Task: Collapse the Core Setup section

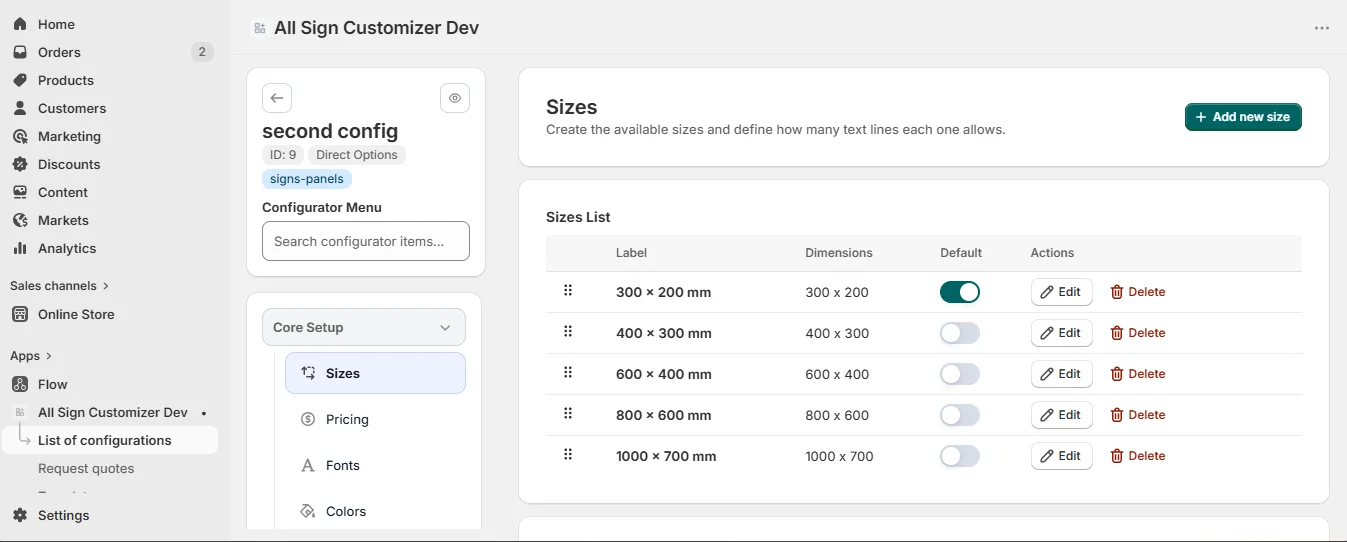Action: pyautogui.click(x=364, y=327)
